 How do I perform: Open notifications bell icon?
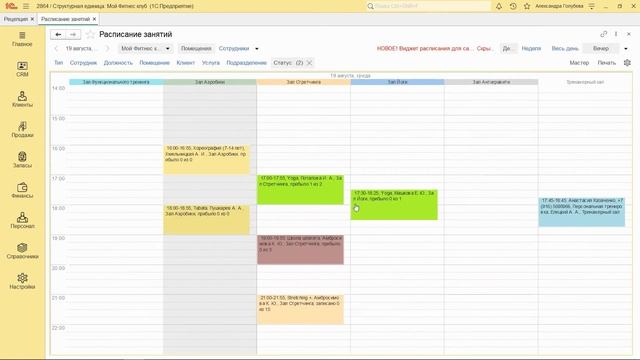(499, 6)
